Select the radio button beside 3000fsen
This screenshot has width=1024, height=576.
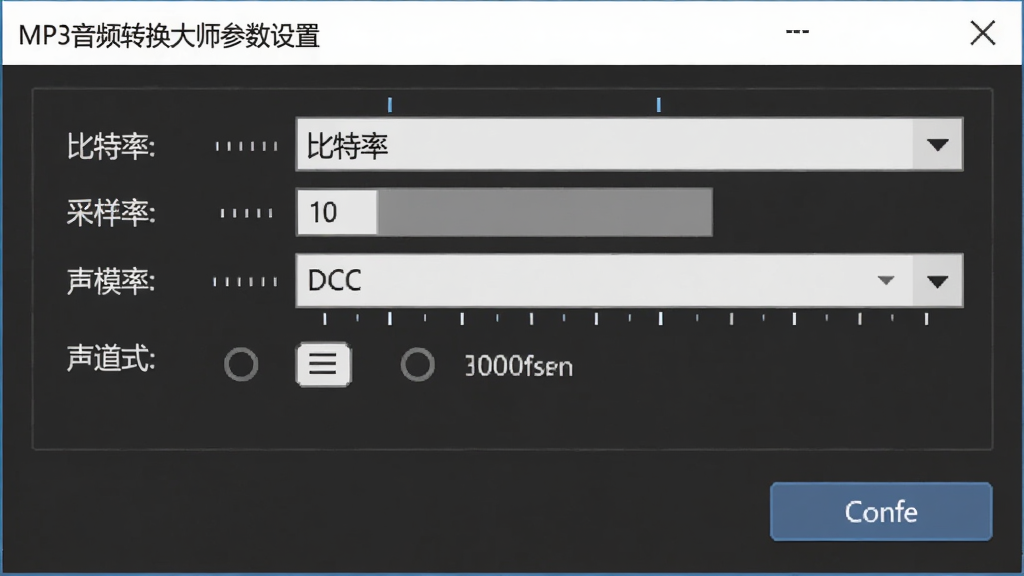click(x=418, y=364)
